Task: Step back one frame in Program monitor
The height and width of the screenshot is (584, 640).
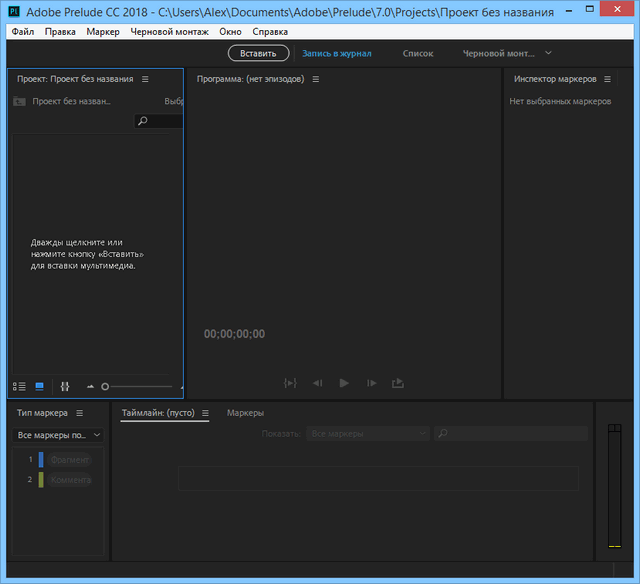Action: [317, 383]
